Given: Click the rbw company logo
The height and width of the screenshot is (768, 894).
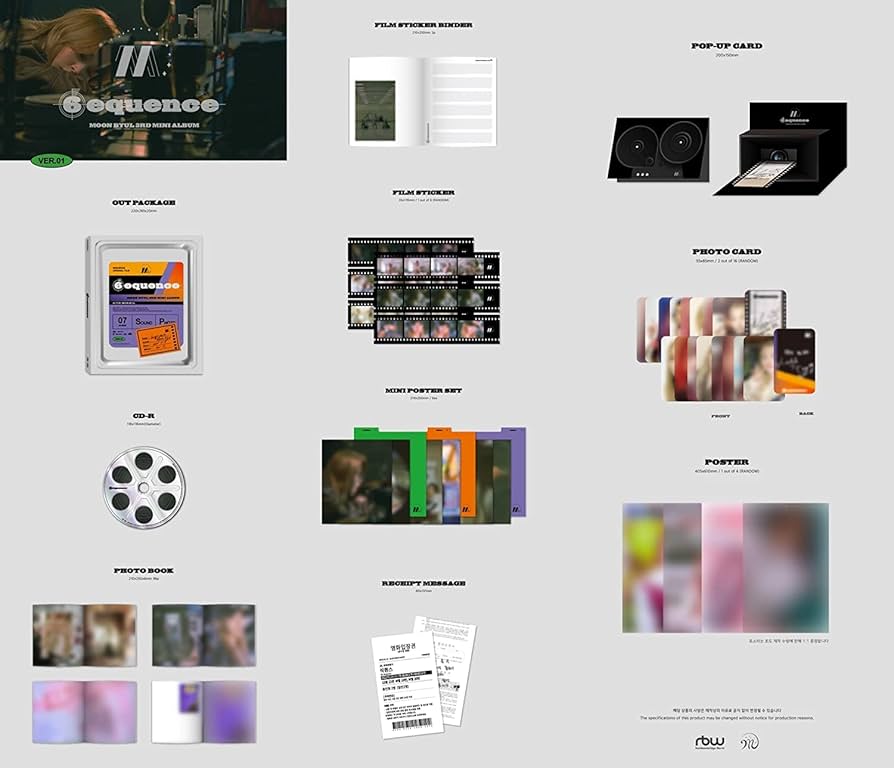Looking at the screenshot, I should click(710, 742).
